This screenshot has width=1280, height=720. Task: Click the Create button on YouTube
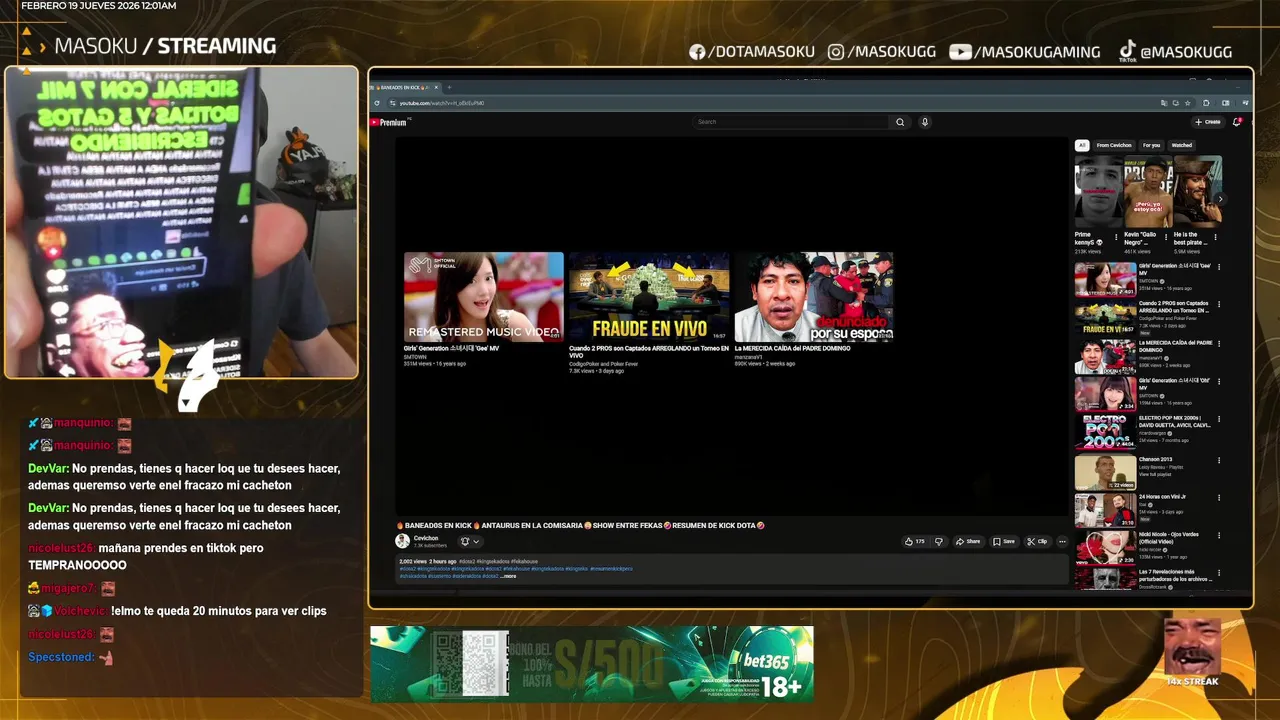pyautogui.click(x=1208, y=122)
